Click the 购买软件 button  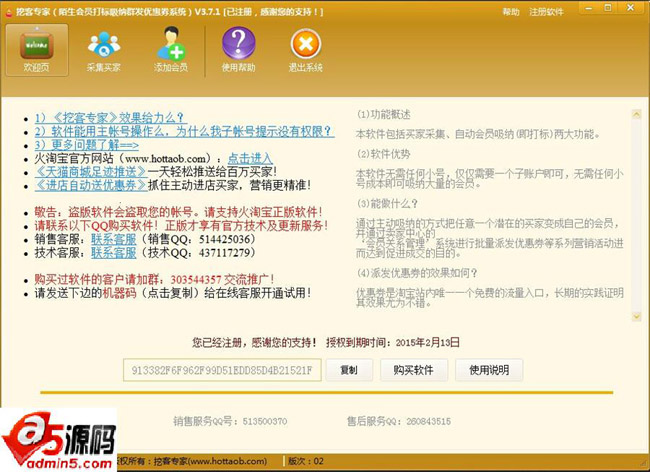click(414, 370)
